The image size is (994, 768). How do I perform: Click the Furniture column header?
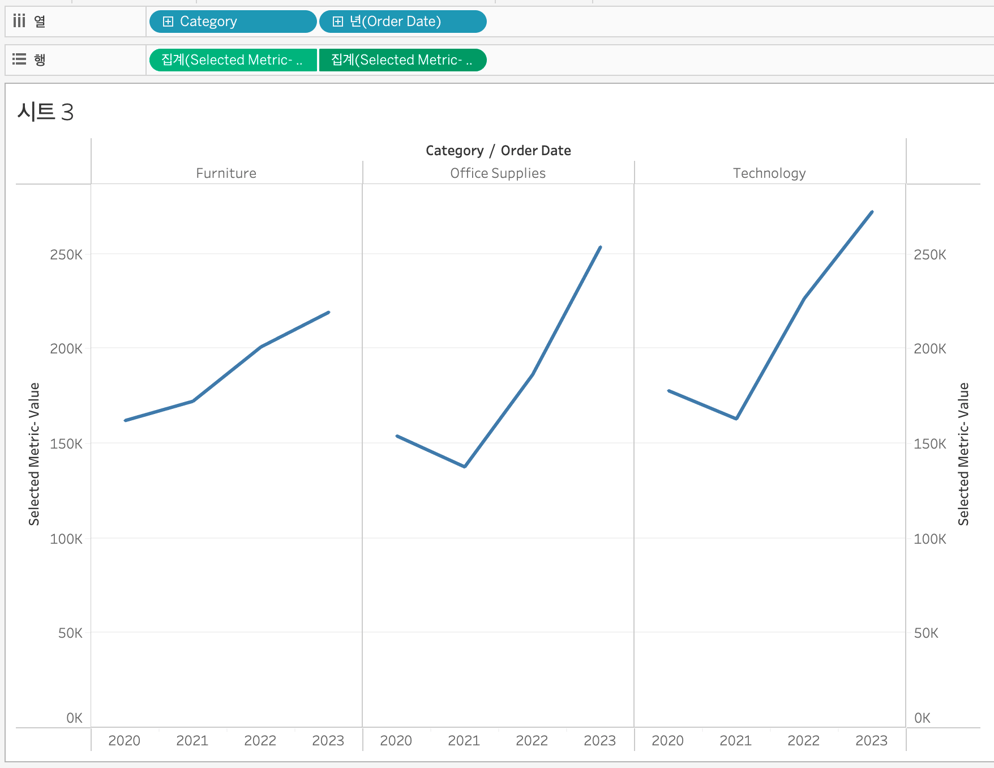click(226, 173)
